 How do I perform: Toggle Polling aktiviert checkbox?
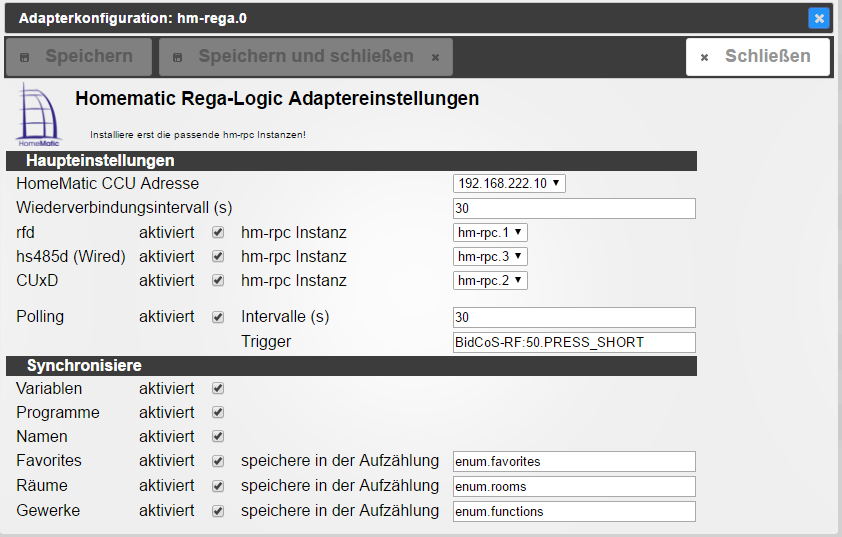[217, 317]
